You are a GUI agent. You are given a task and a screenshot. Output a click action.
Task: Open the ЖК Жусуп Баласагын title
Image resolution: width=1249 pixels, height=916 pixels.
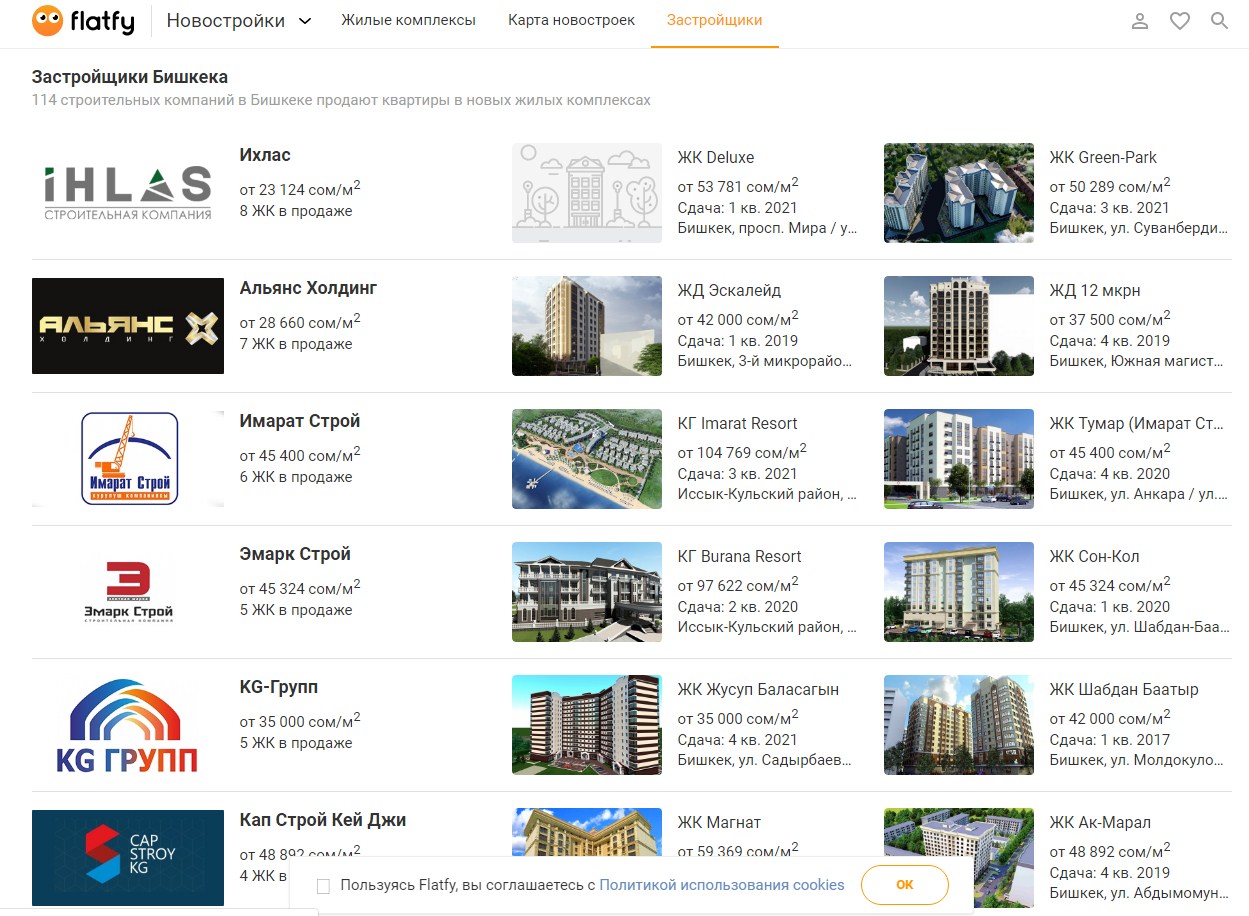click(x=758, y=689)
